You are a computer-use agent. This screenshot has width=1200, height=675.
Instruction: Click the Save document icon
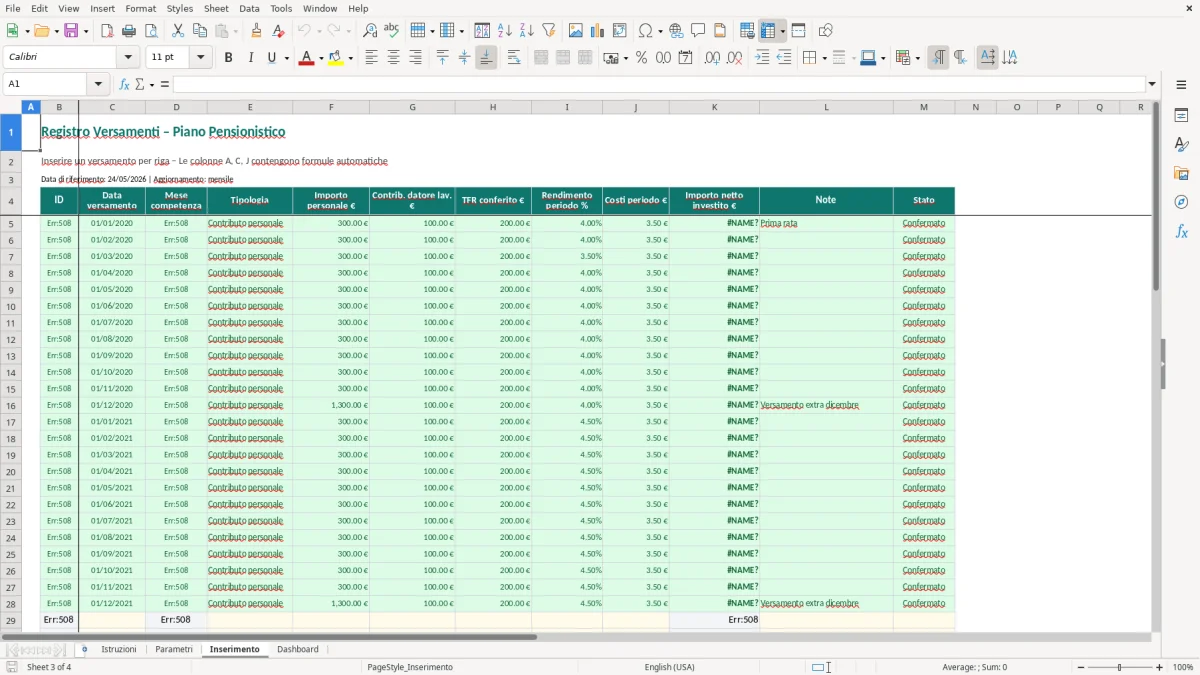tap(71, 31)
